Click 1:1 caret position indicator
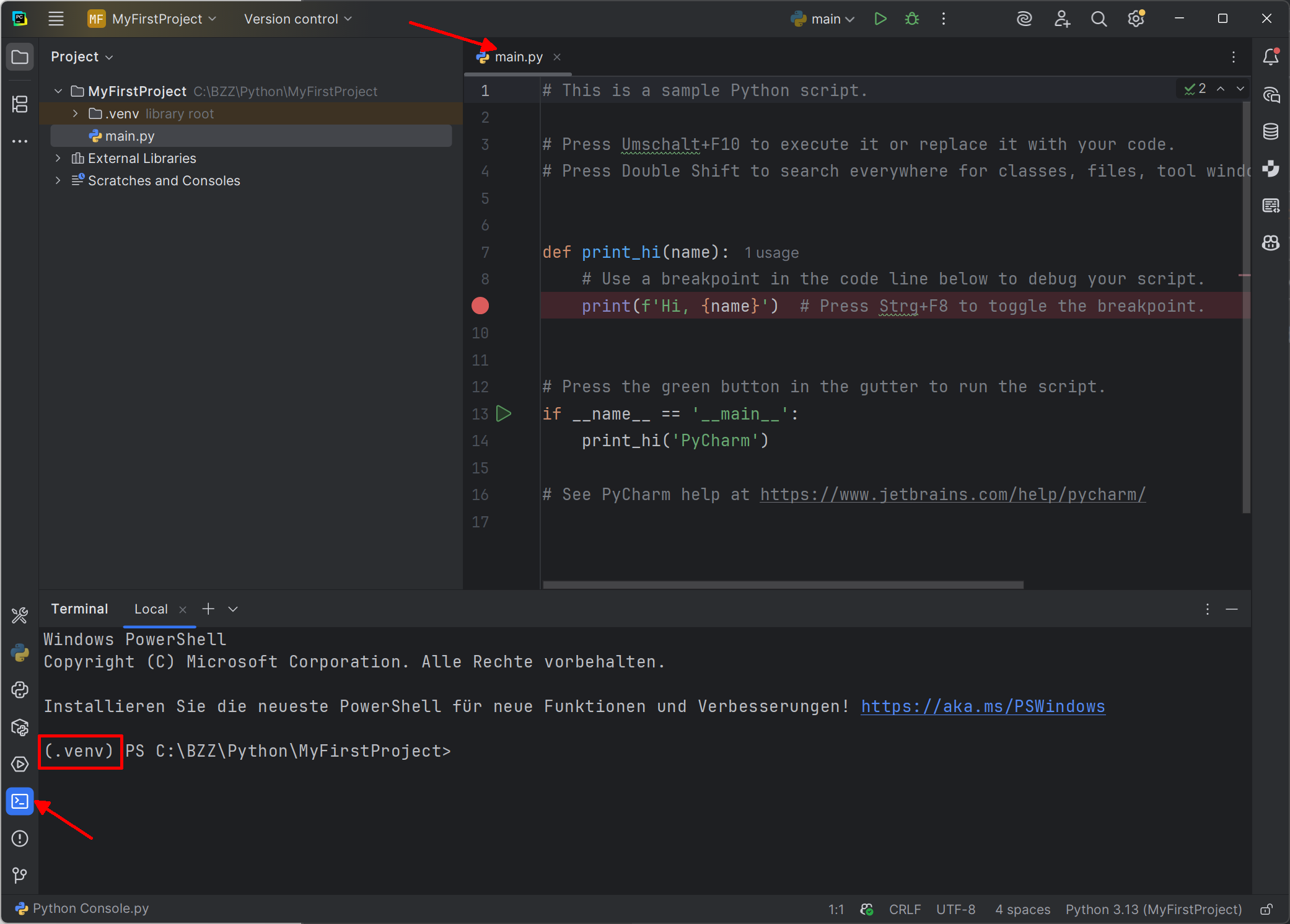Screen dimensions: 1290x924 point(836,909)
